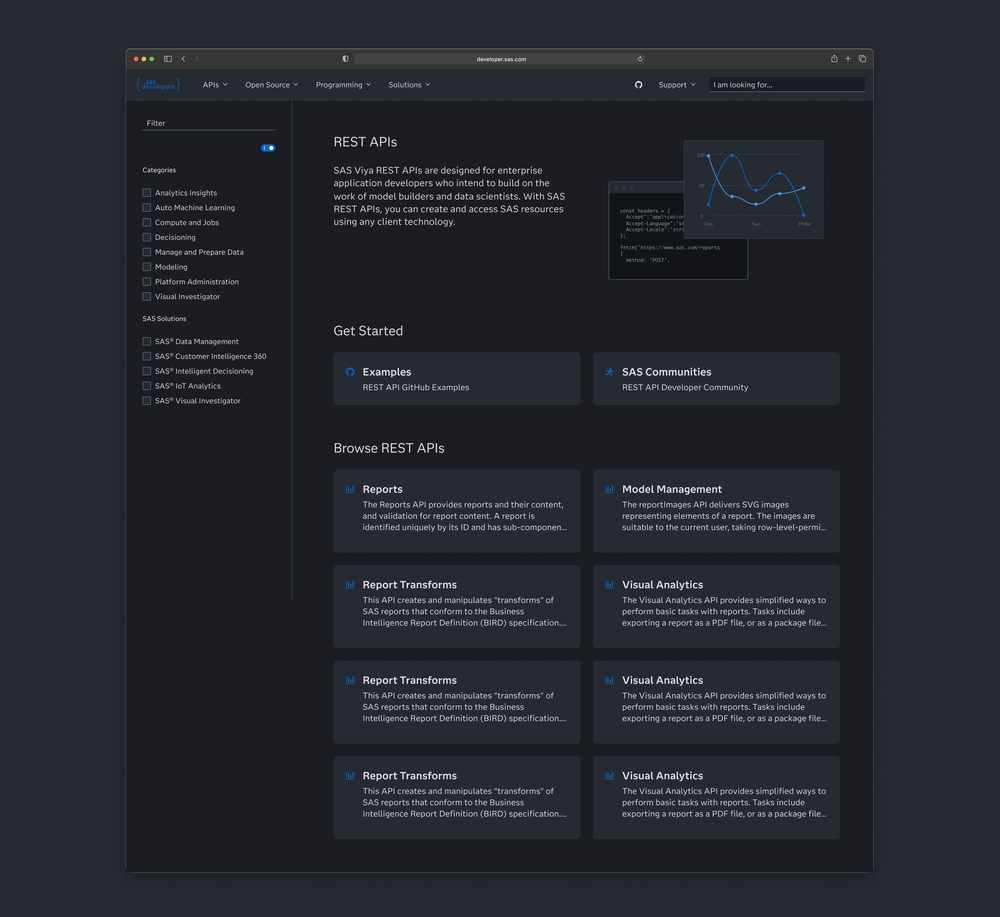Click the Categories heading
1000x917 pixels.
coord(159,170)
